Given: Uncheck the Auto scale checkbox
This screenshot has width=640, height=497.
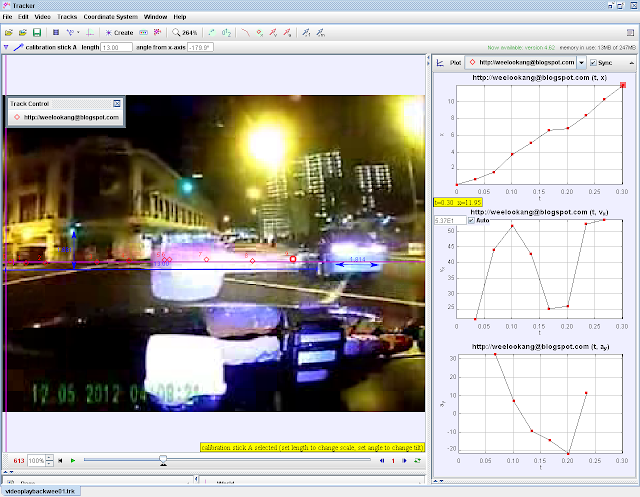Looking at the screenshot, I should pos(470,220).
